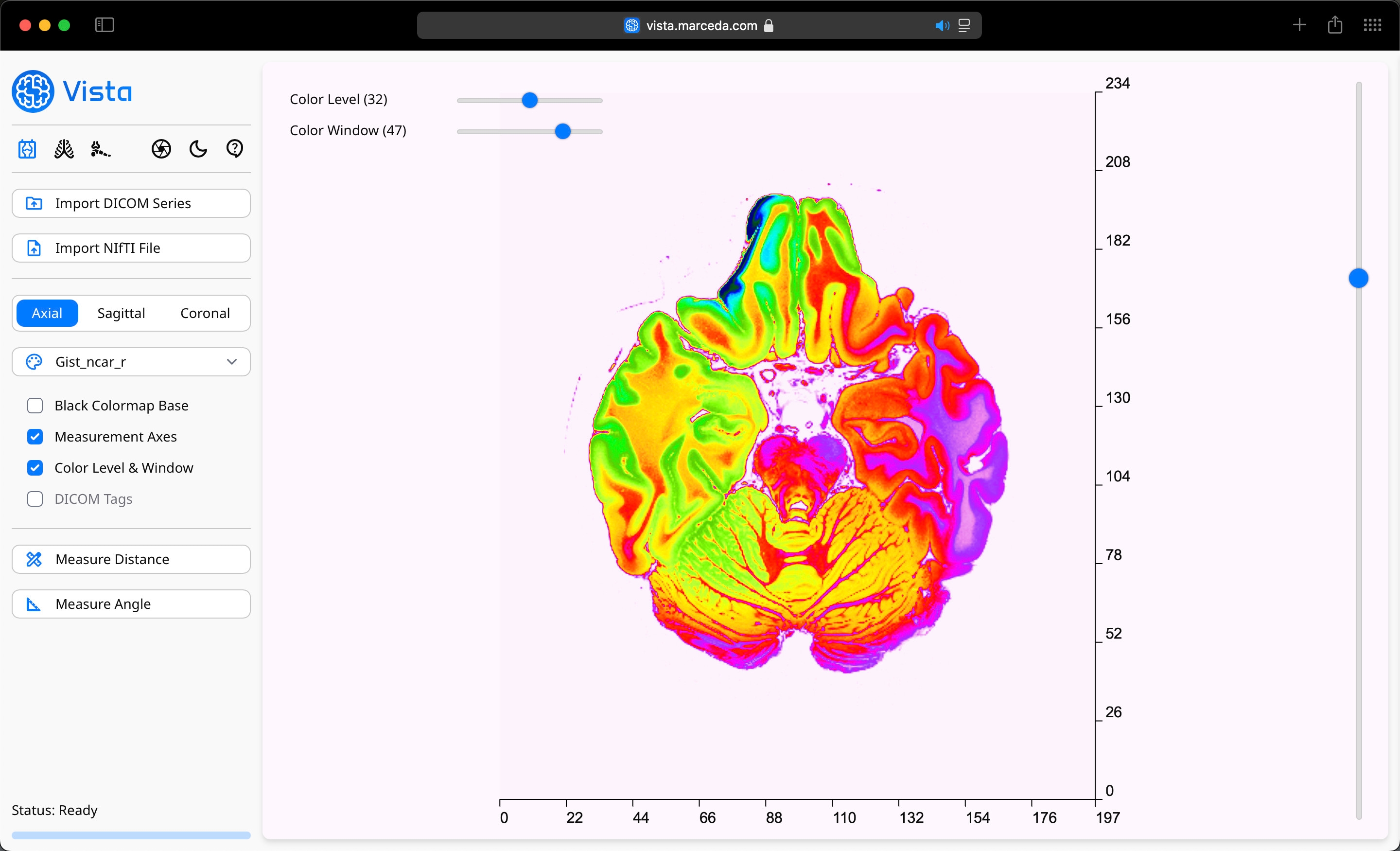Viewport: 1400px width, 851px height.
Task: Click the Color Level slider handle
Action: pyautogui.click(x=529, y=101)
